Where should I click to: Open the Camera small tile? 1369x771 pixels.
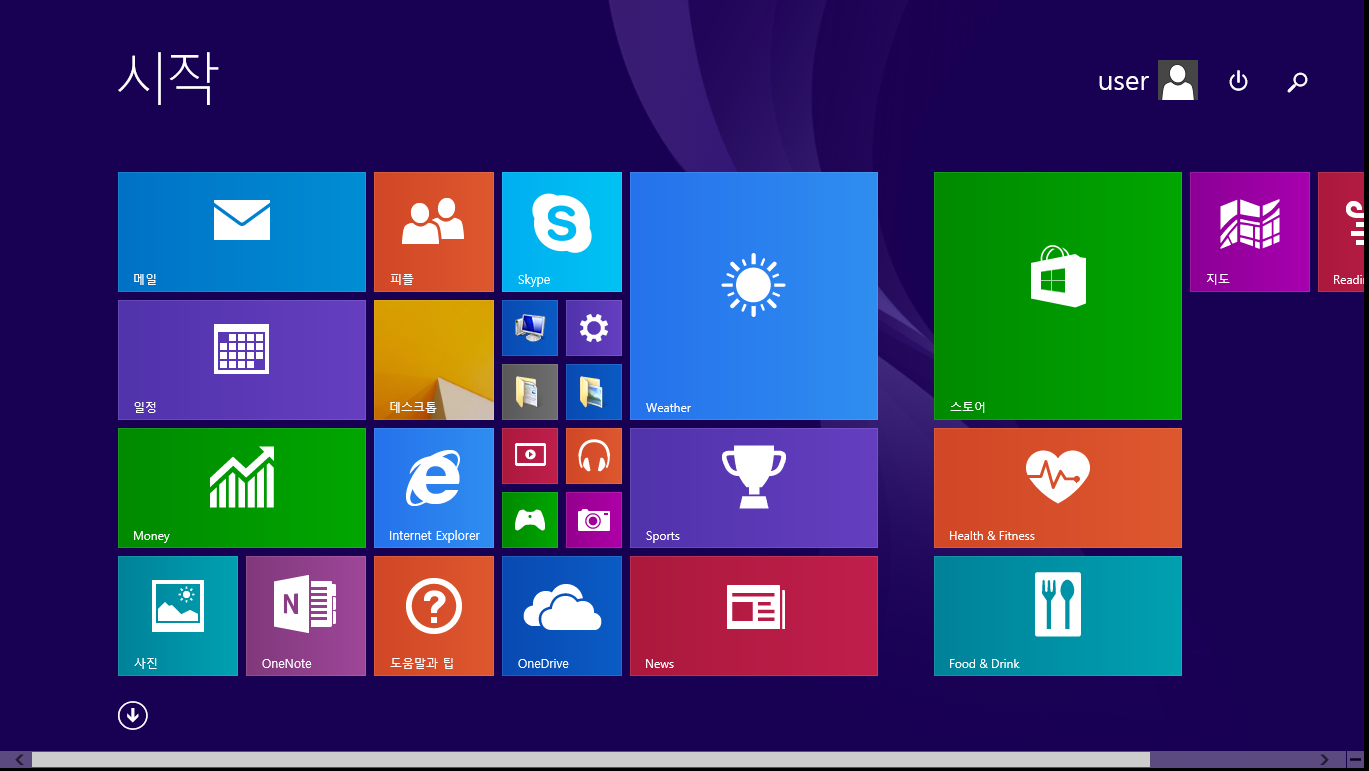point(593,519)
